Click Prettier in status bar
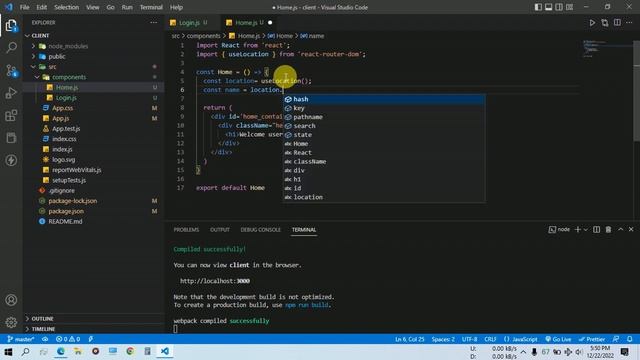Screen dimensions: 640x360 tap(592, 339)
